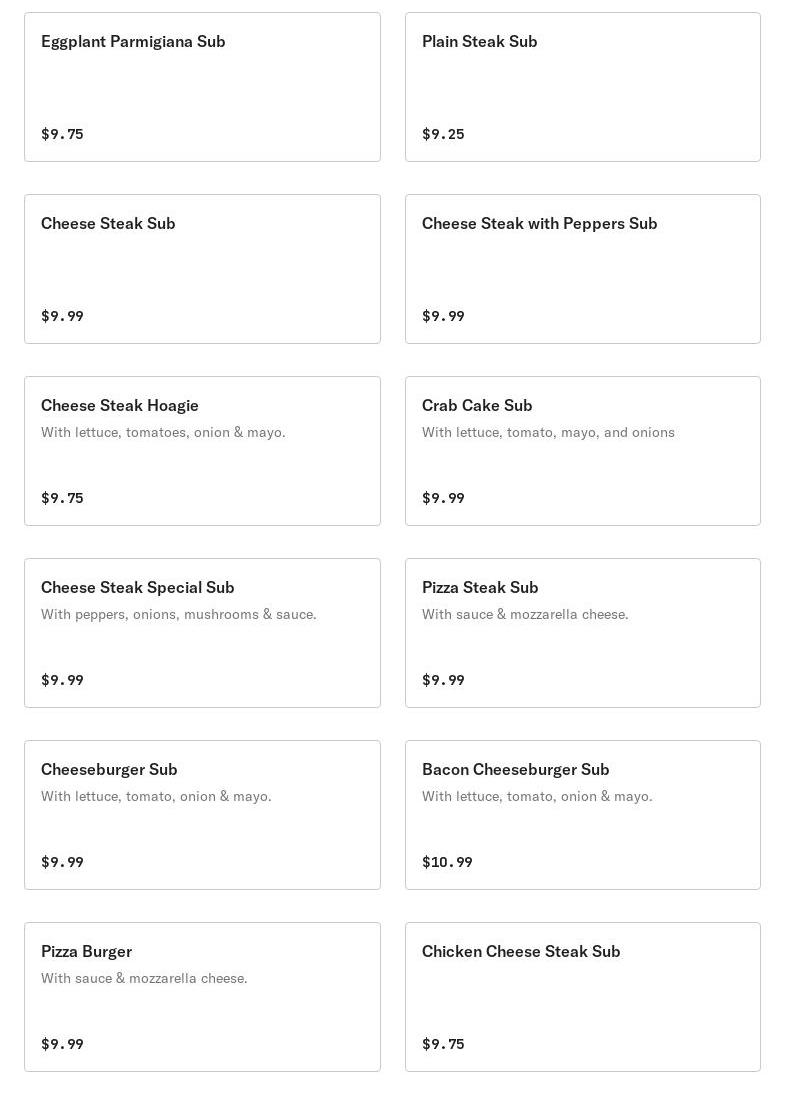Click the $10.99 price on Bacon Cheeseburger

point(447,862)
